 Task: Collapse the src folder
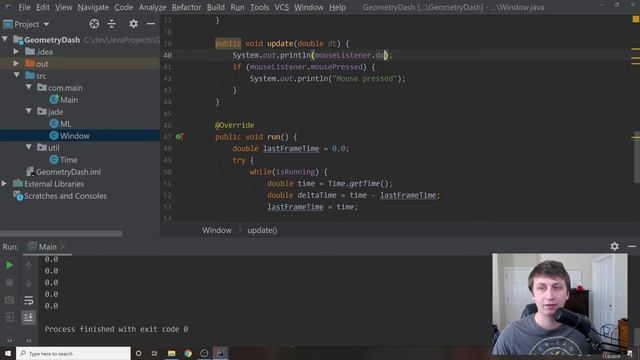coord(17,75)
